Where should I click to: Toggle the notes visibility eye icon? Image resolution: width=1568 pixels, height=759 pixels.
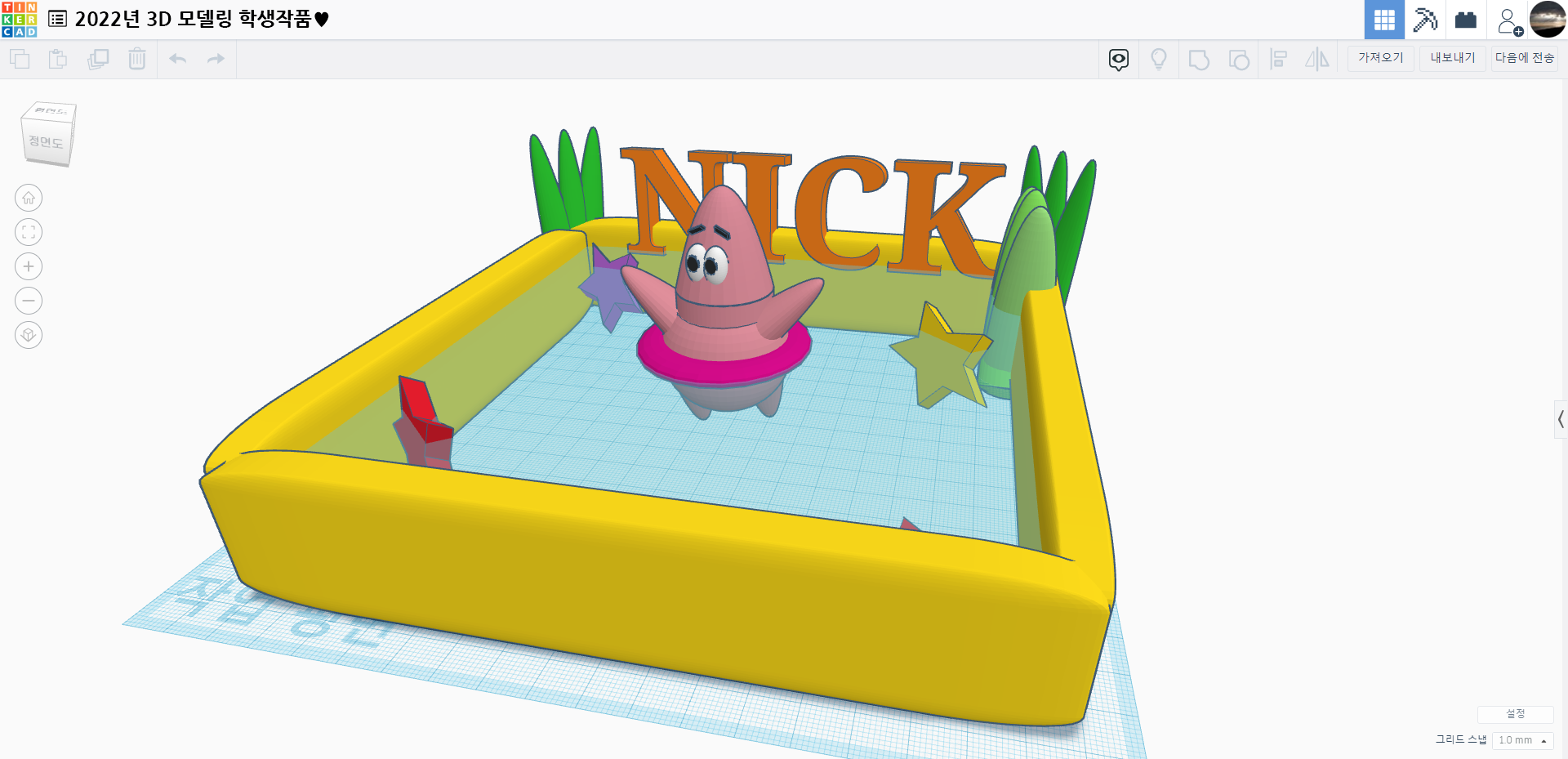point(1119,60)
